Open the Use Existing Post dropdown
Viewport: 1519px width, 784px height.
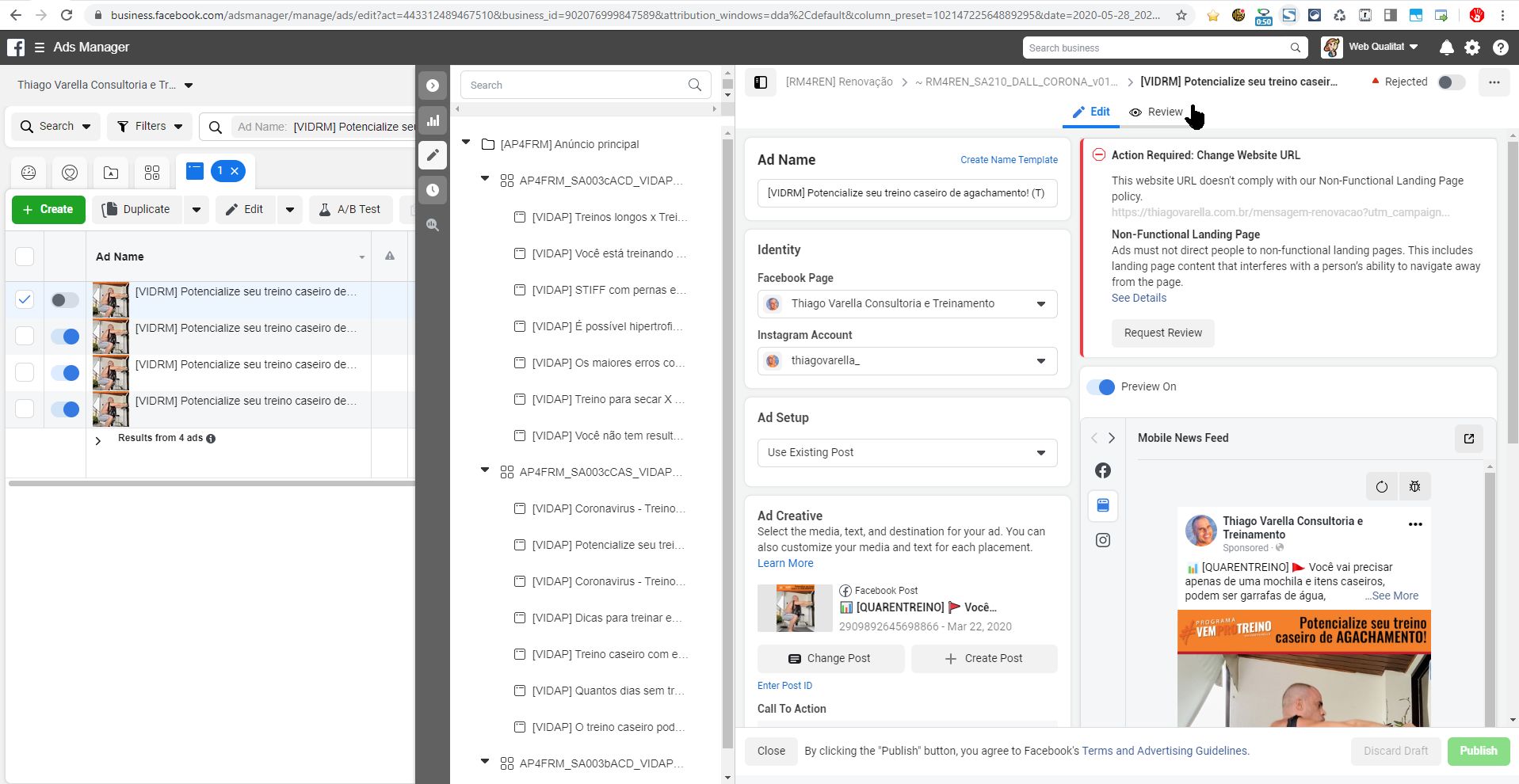click(x=906, y=453)
